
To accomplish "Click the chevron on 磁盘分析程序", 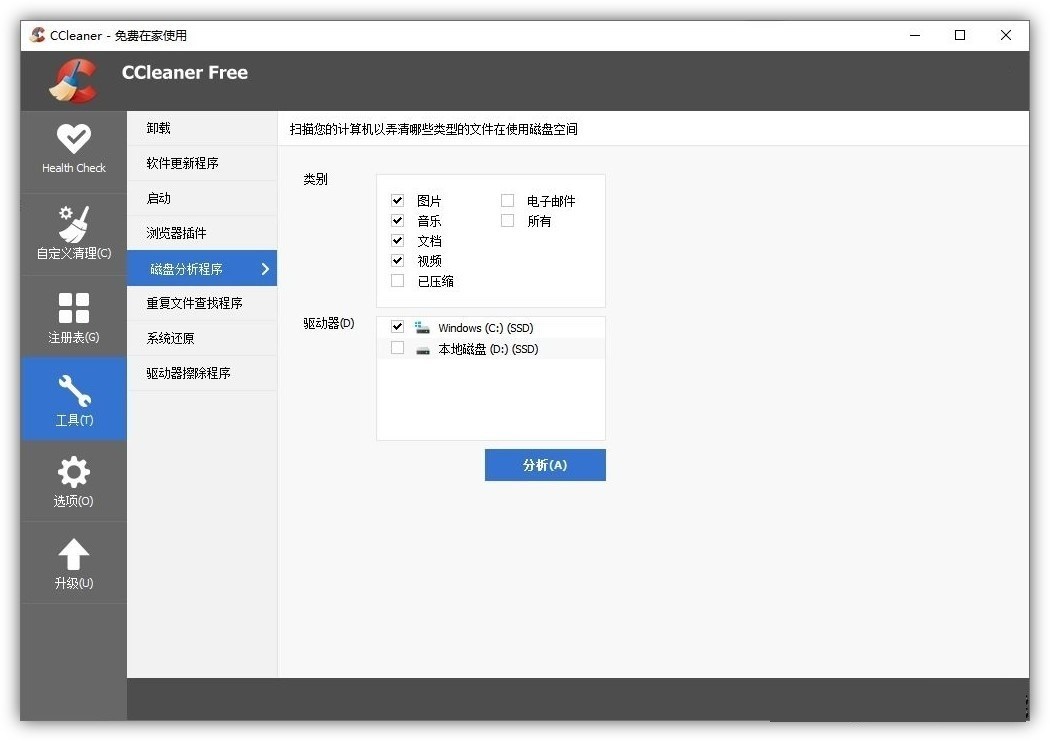I will click(x=264, y=268).
